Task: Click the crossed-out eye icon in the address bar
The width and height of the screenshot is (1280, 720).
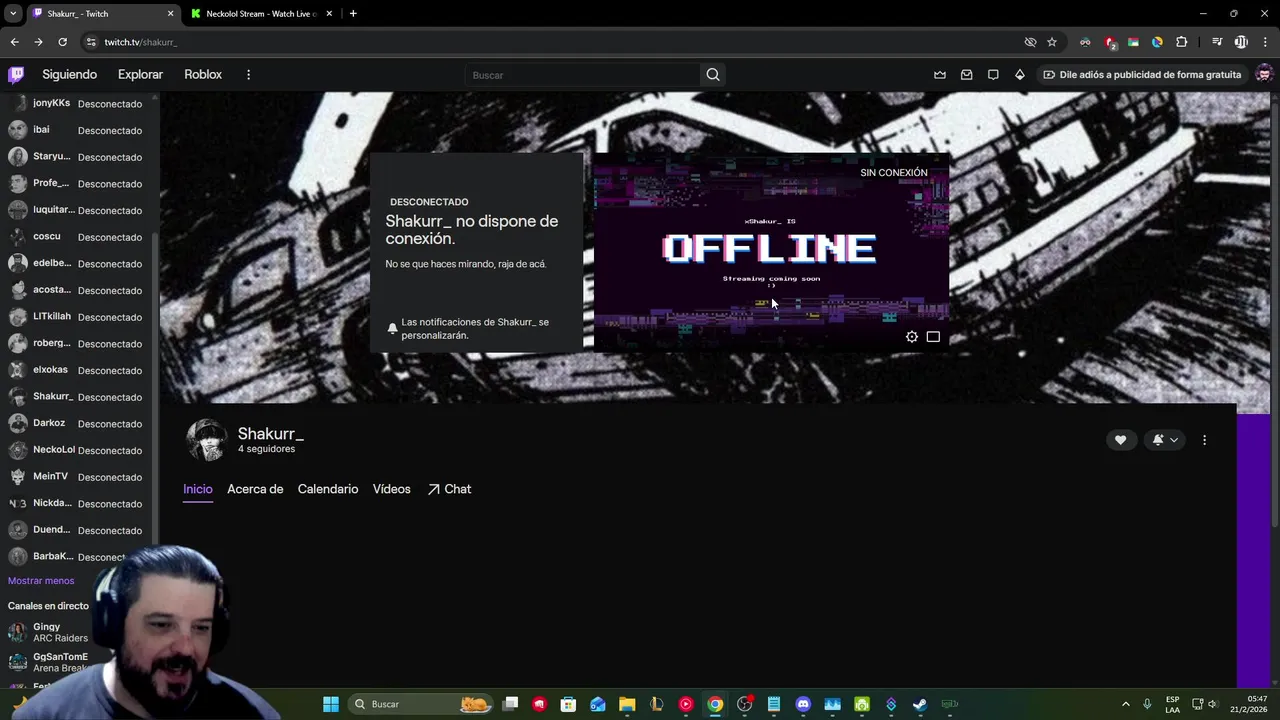Action: [1030, 42]
